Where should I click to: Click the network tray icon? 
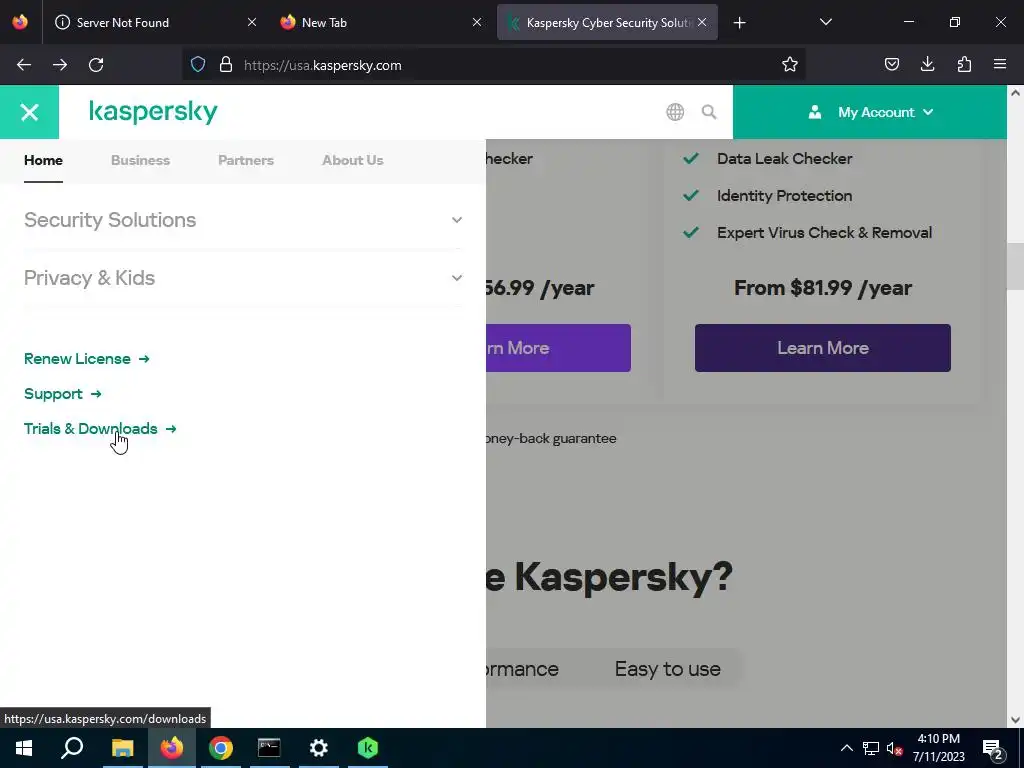tap(871, 748)
